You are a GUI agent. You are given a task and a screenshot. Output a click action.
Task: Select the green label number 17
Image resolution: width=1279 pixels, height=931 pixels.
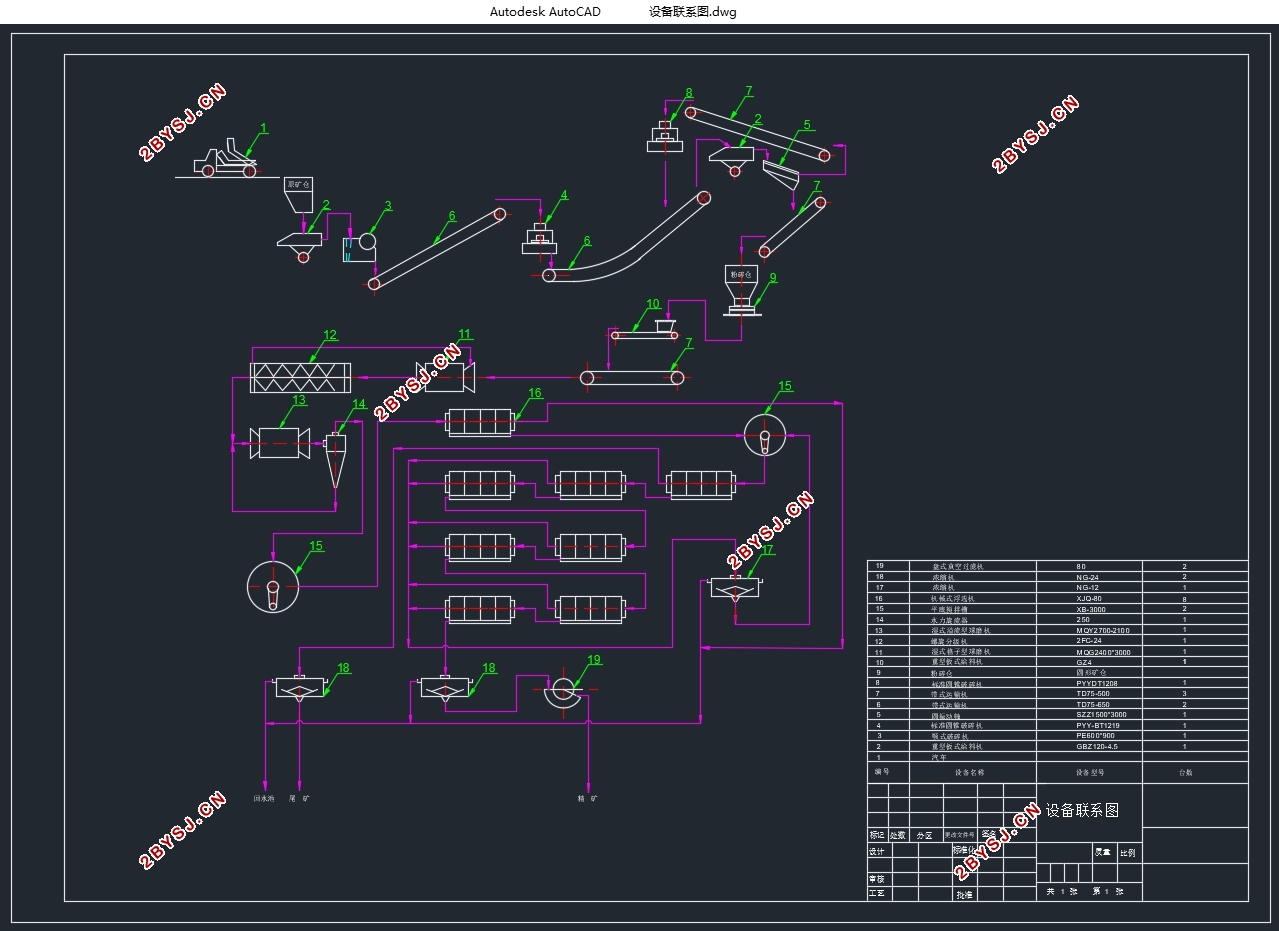(768, 550)
